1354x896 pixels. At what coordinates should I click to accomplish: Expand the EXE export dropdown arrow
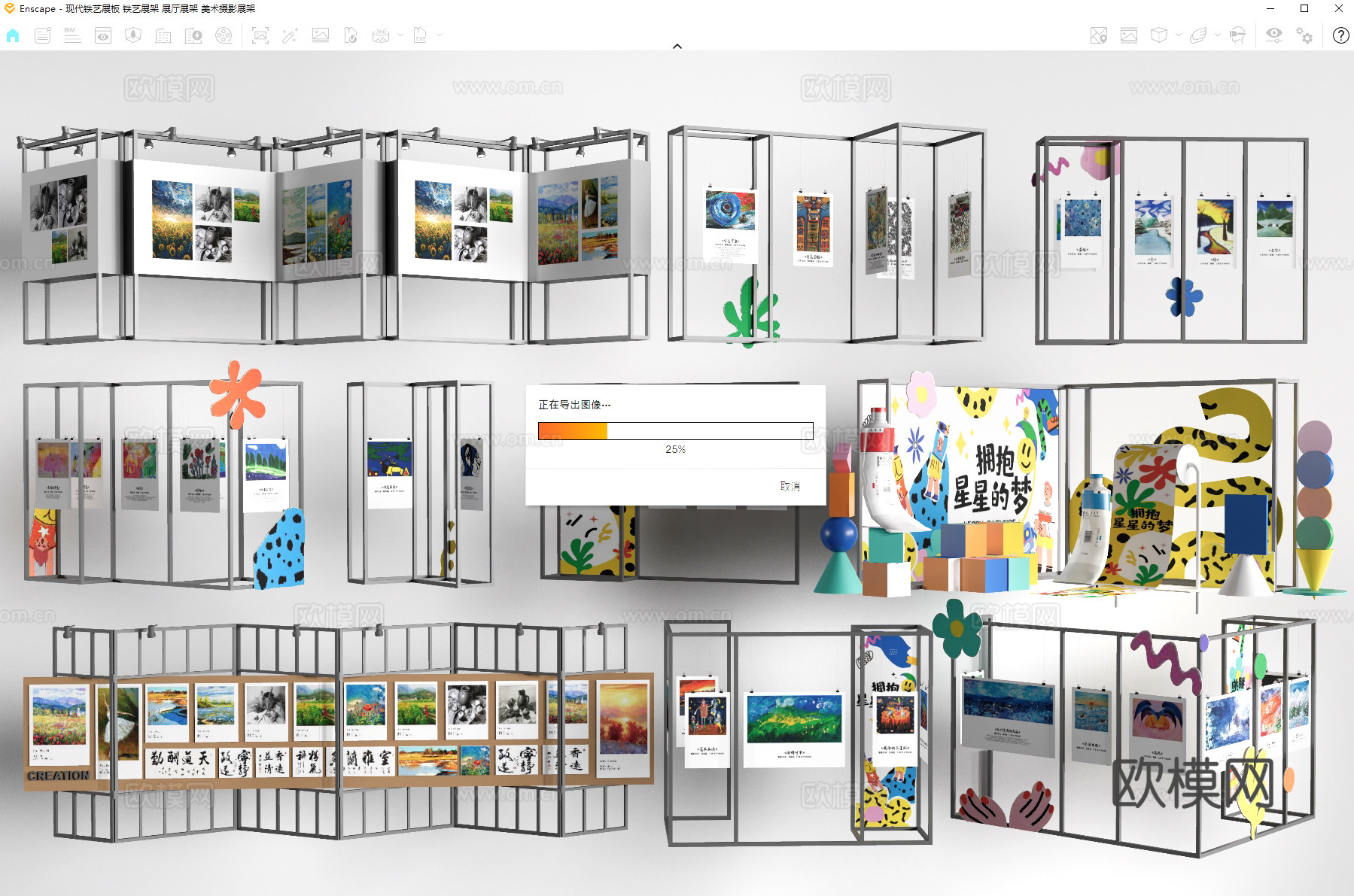click(x=440, y=35)
